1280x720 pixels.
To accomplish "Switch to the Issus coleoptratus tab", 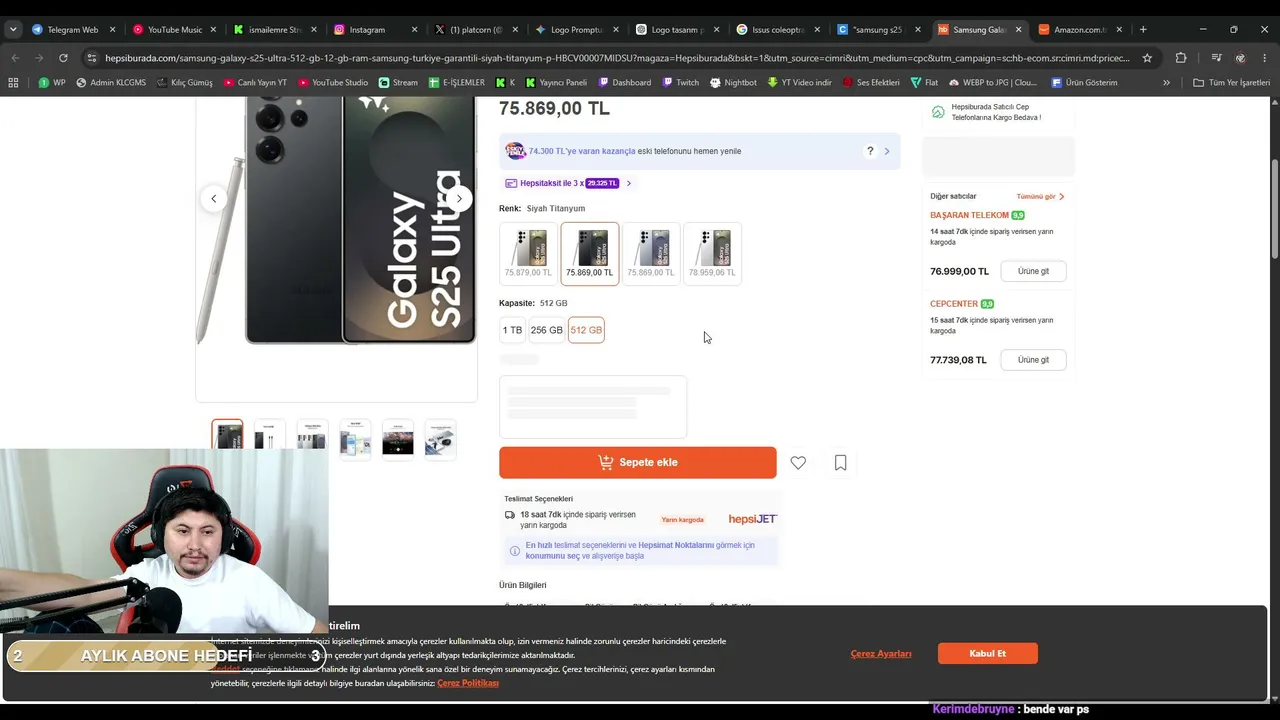I will pos(778,30).
